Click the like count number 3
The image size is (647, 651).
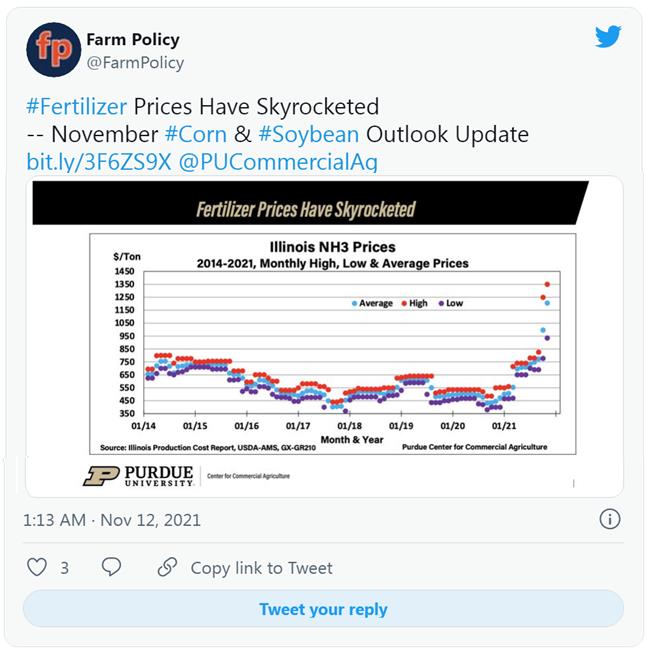[x=64, y=568]
